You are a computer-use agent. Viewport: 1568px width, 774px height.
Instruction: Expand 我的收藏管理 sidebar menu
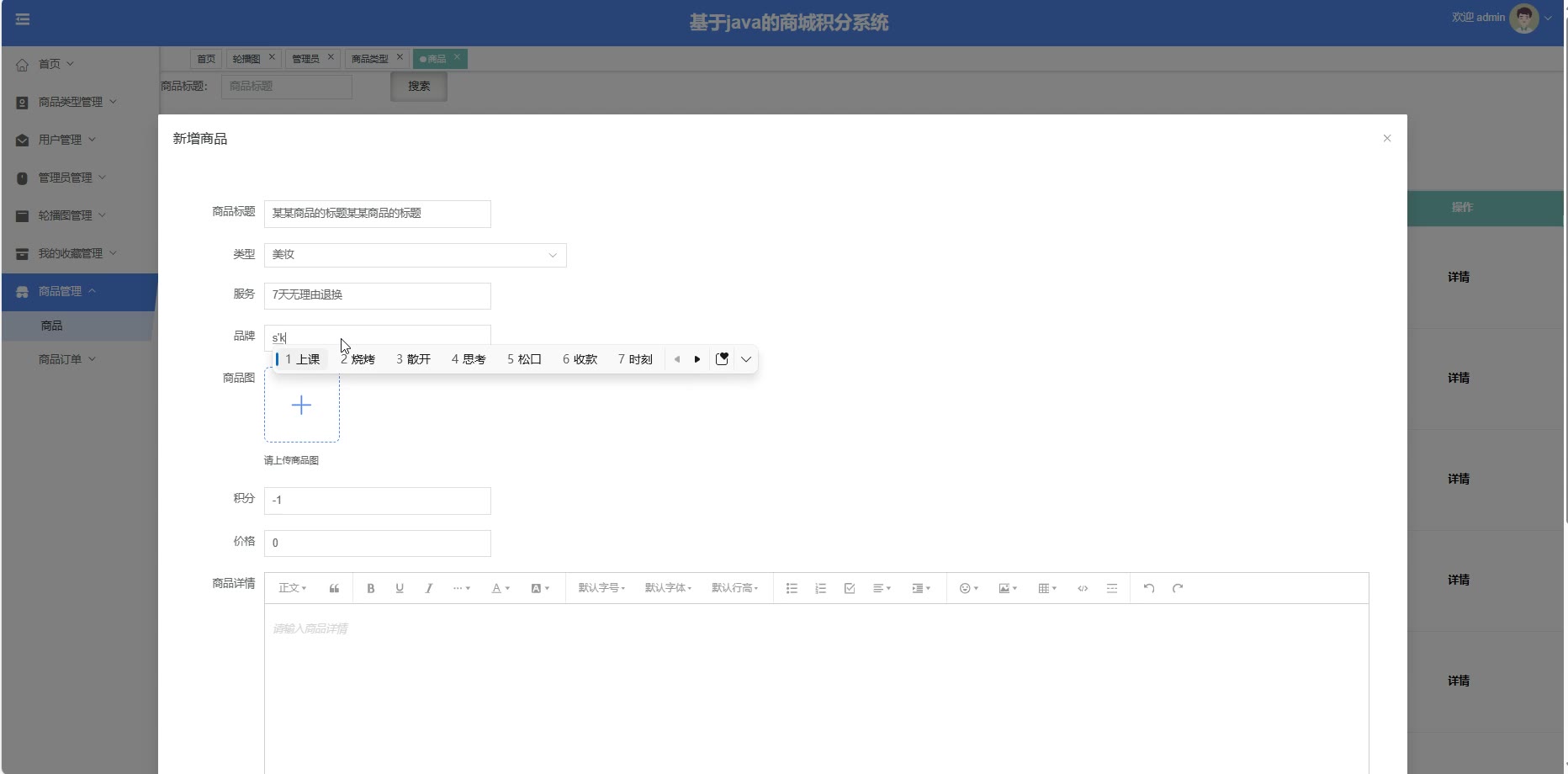pos(80,253)
